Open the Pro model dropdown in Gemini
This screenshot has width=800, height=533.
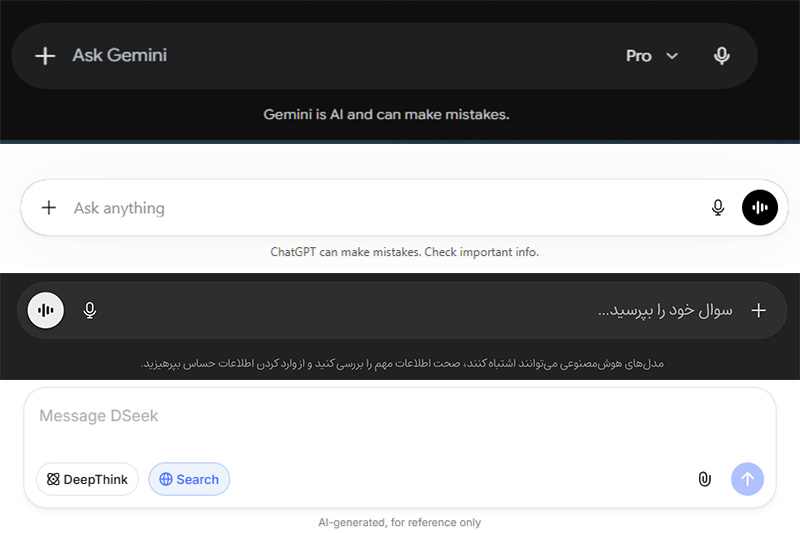652,56
